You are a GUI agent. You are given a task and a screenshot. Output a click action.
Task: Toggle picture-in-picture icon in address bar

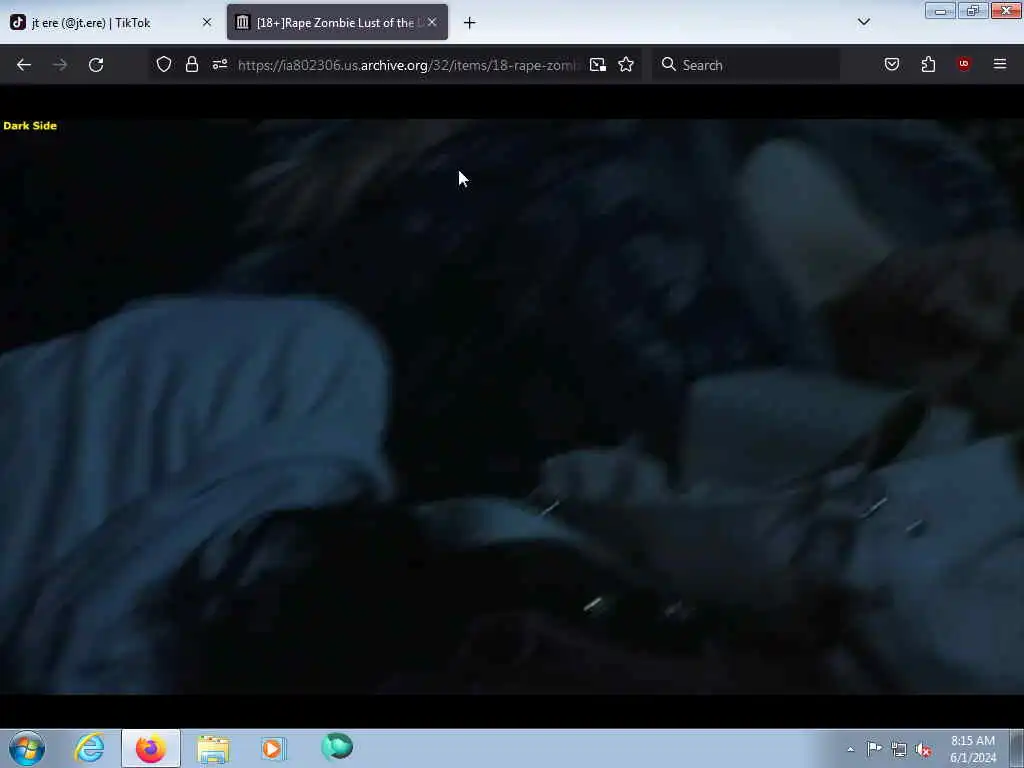point(598,65)
